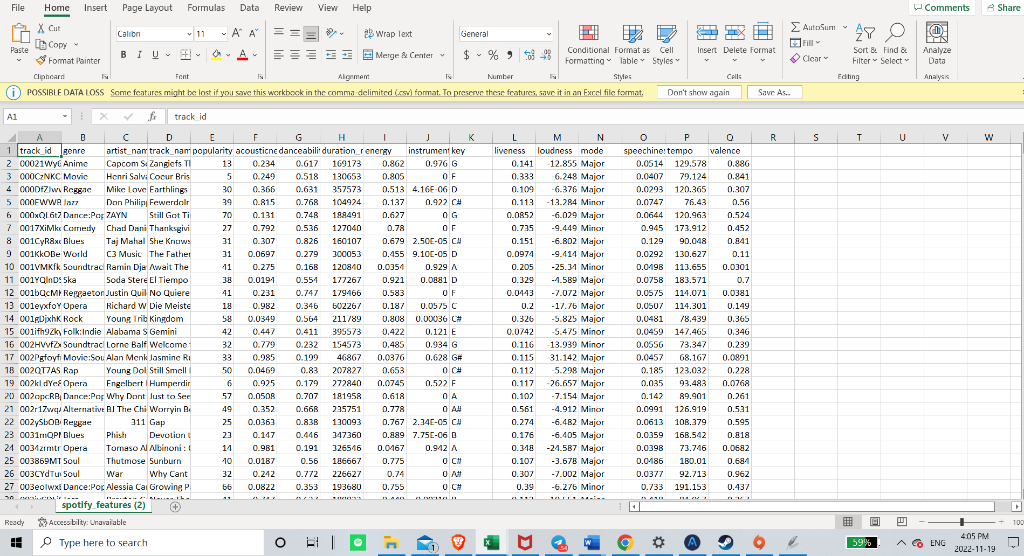Toggle Italic formatting
The image size is (1024, 556).
pos(141,55)
